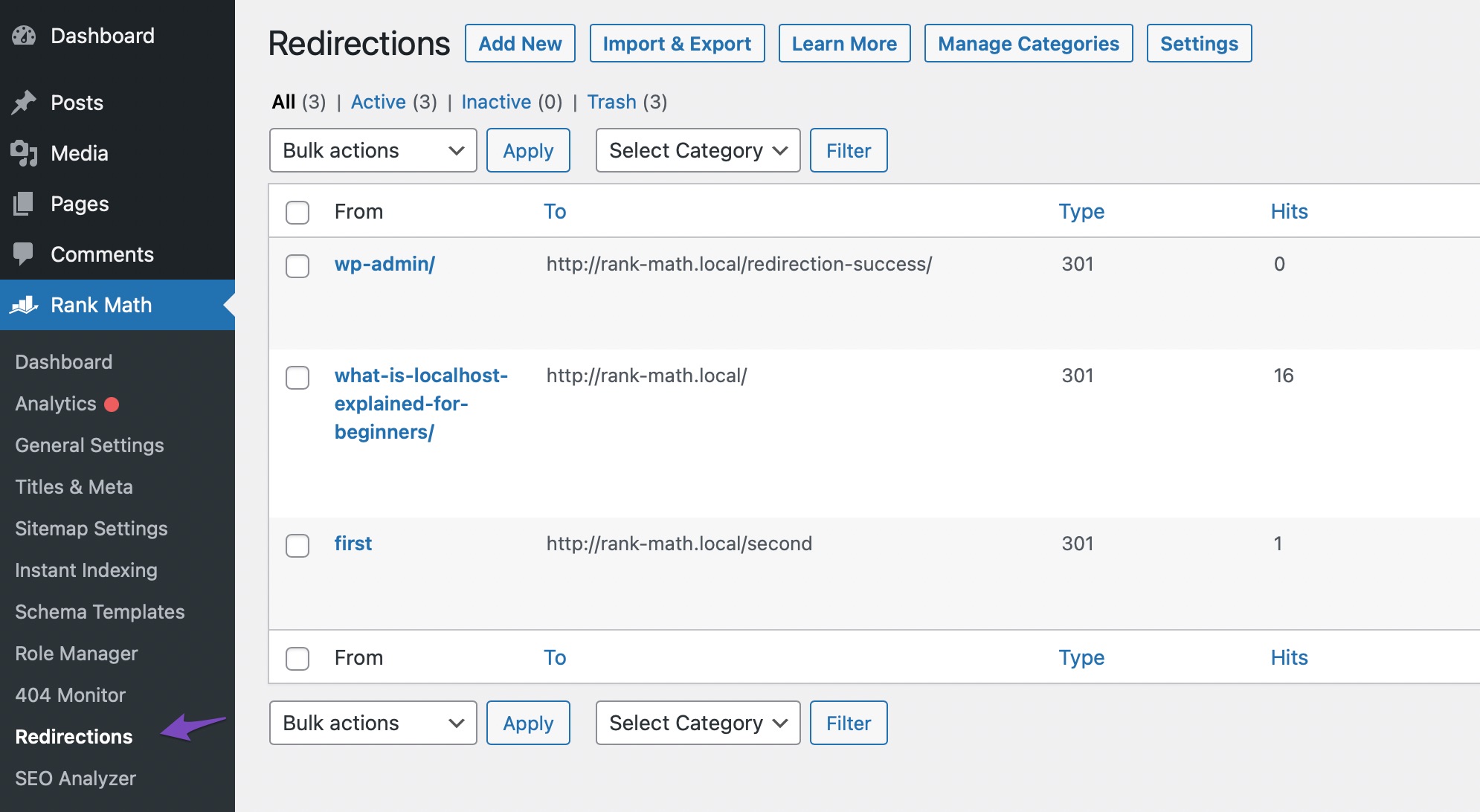The width and height of the screenshot is (1480, 812).
Task: Open the bottom Select Category dropdown
Action: (698, 723)
